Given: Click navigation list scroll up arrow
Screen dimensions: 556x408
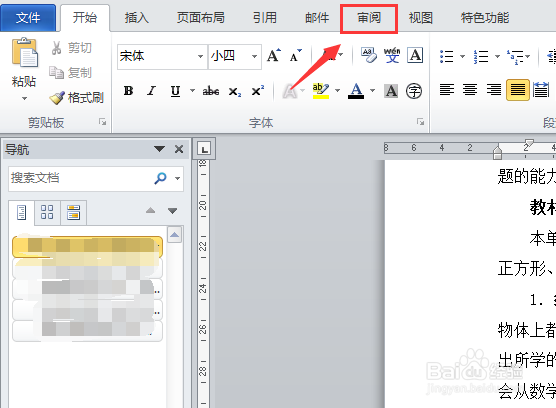Looking at the screenshot, I should pyautogui.click(x=174, y=235).
